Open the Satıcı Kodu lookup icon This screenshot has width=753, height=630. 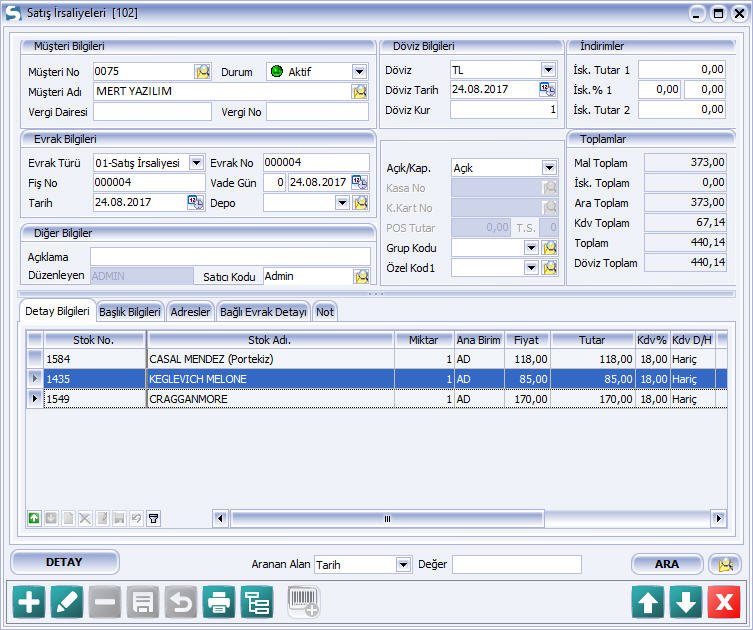coord(360,276)
